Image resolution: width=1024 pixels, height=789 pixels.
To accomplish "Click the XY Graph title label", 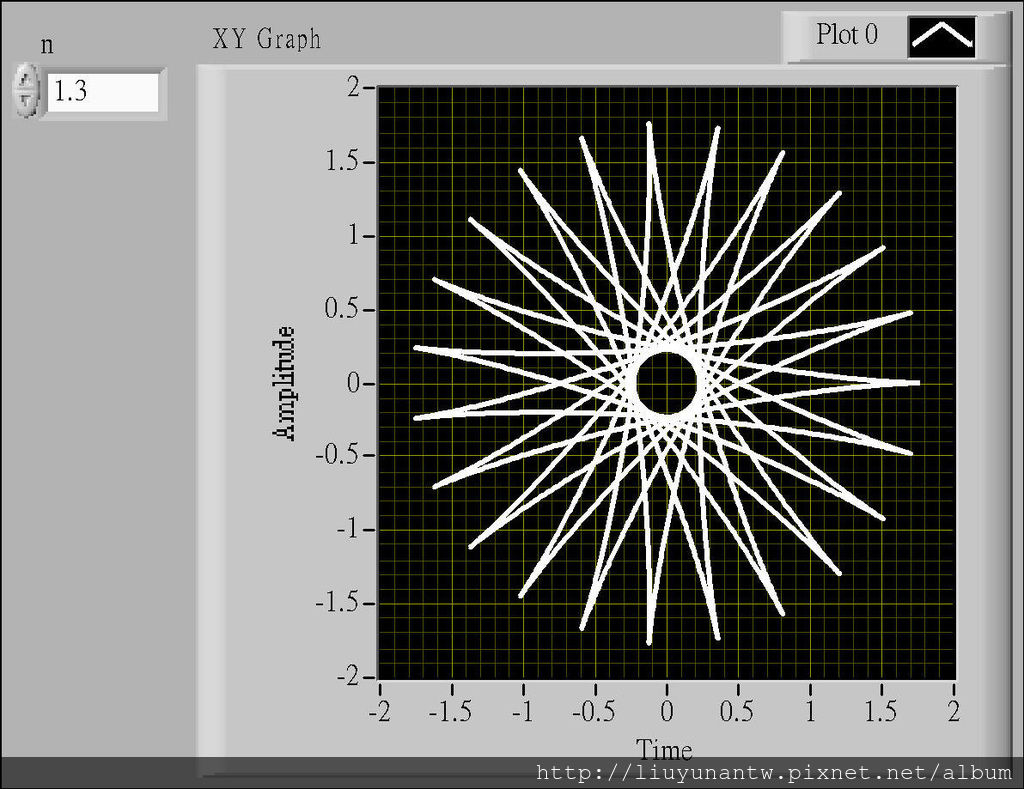I will 266,39.
